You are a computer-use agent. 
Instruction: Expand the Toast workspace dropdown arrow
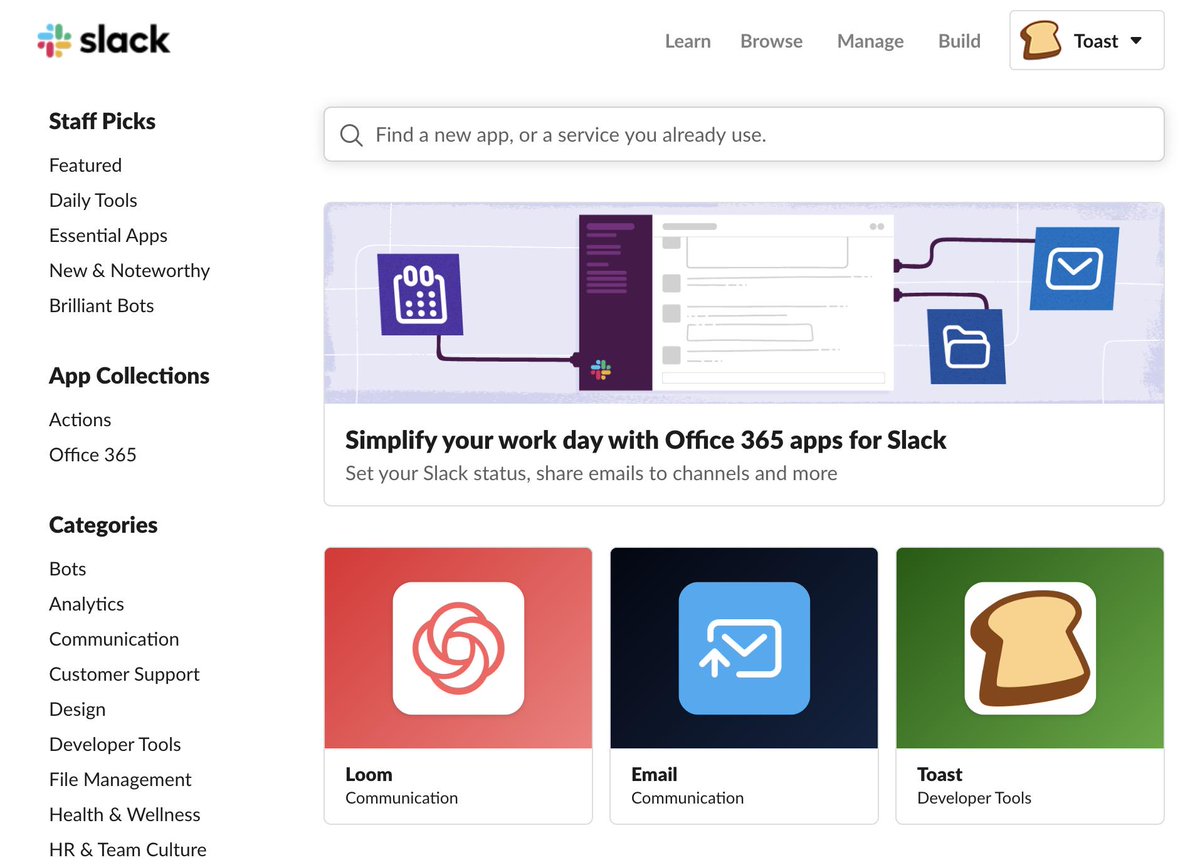point(1136,41)
